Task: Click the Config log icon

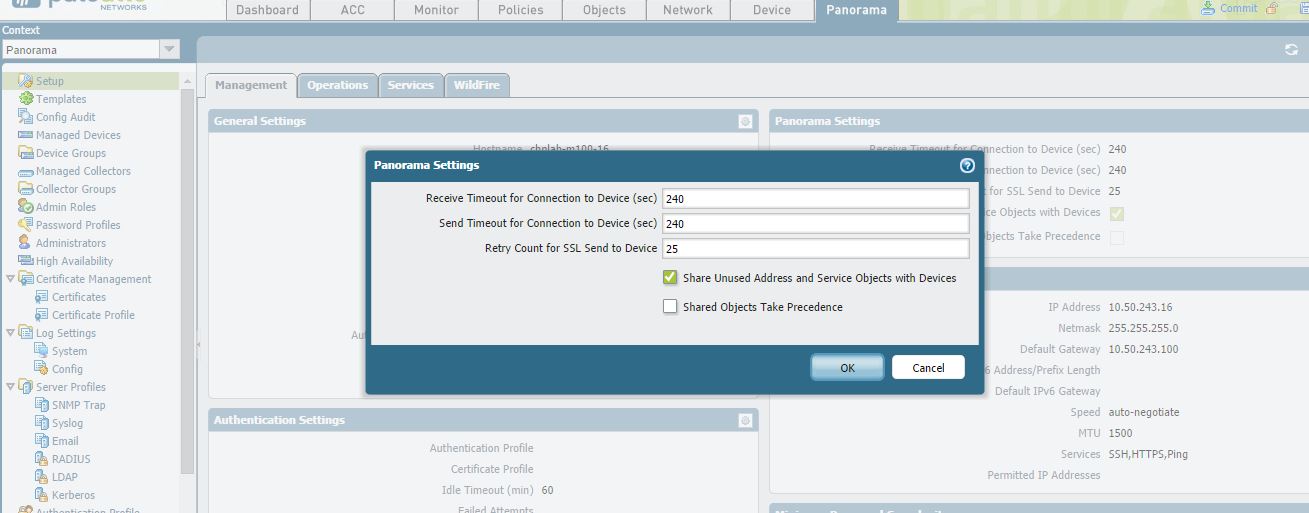Action: pos(42,369)
